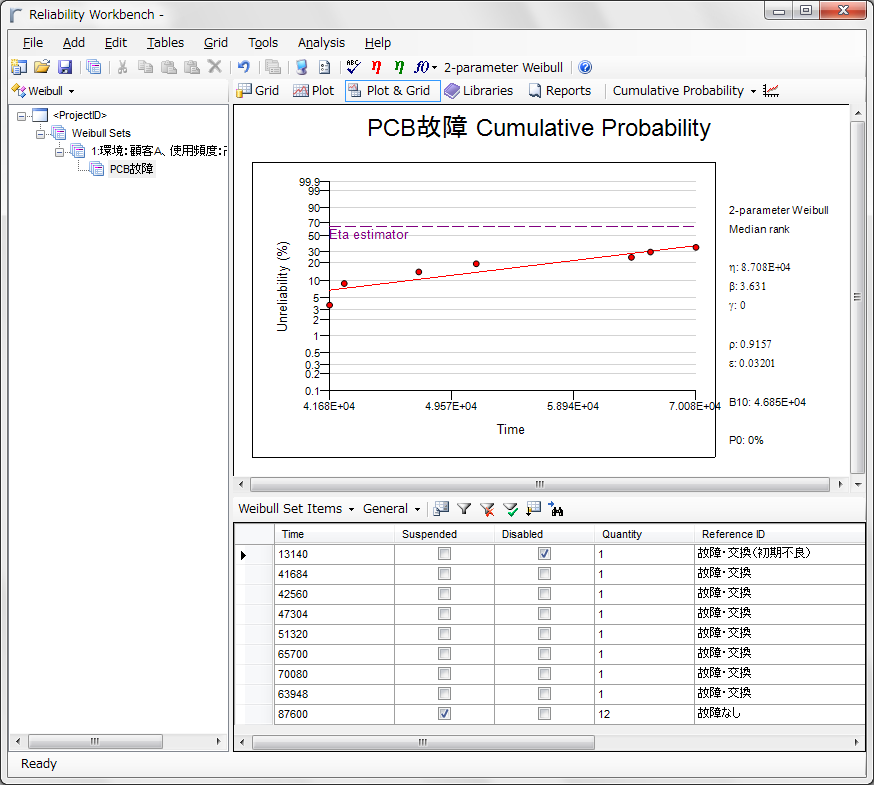The height and width of the screenshot is (785, 874).
Task: Uncheck Disabled checkbox for time 13140
Action: pyautogui.click(x=545, y=554)
